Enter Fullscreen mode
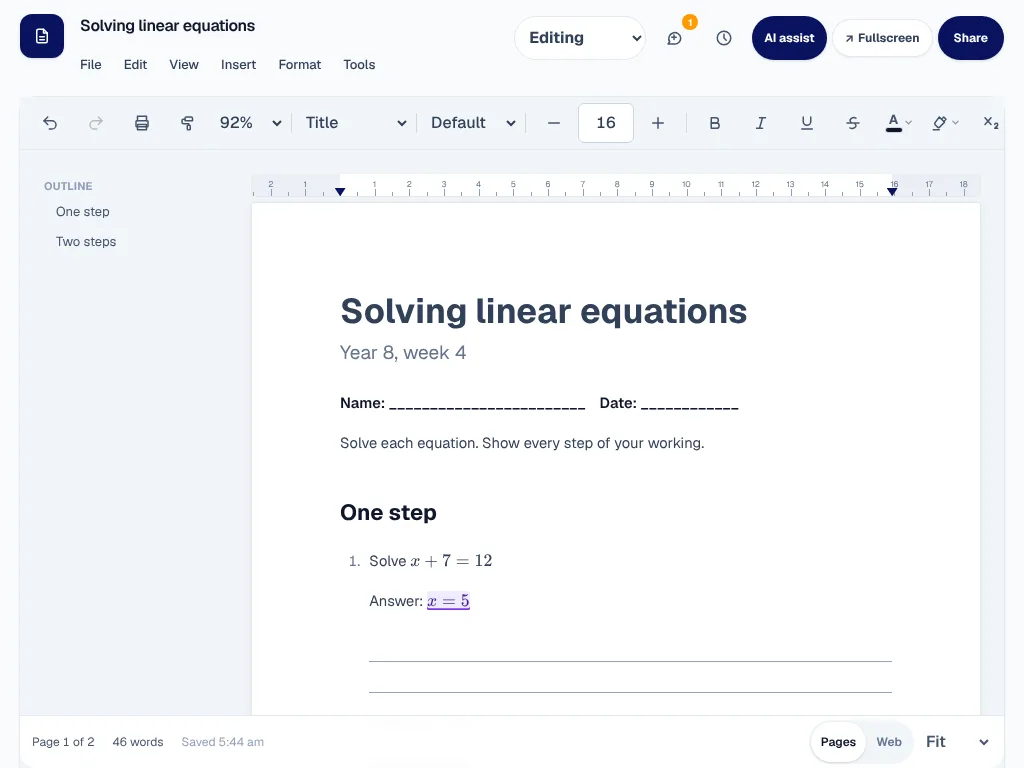Image resolution: width=1024 pixels, height=768 pixels. click(x=882, y=38)
